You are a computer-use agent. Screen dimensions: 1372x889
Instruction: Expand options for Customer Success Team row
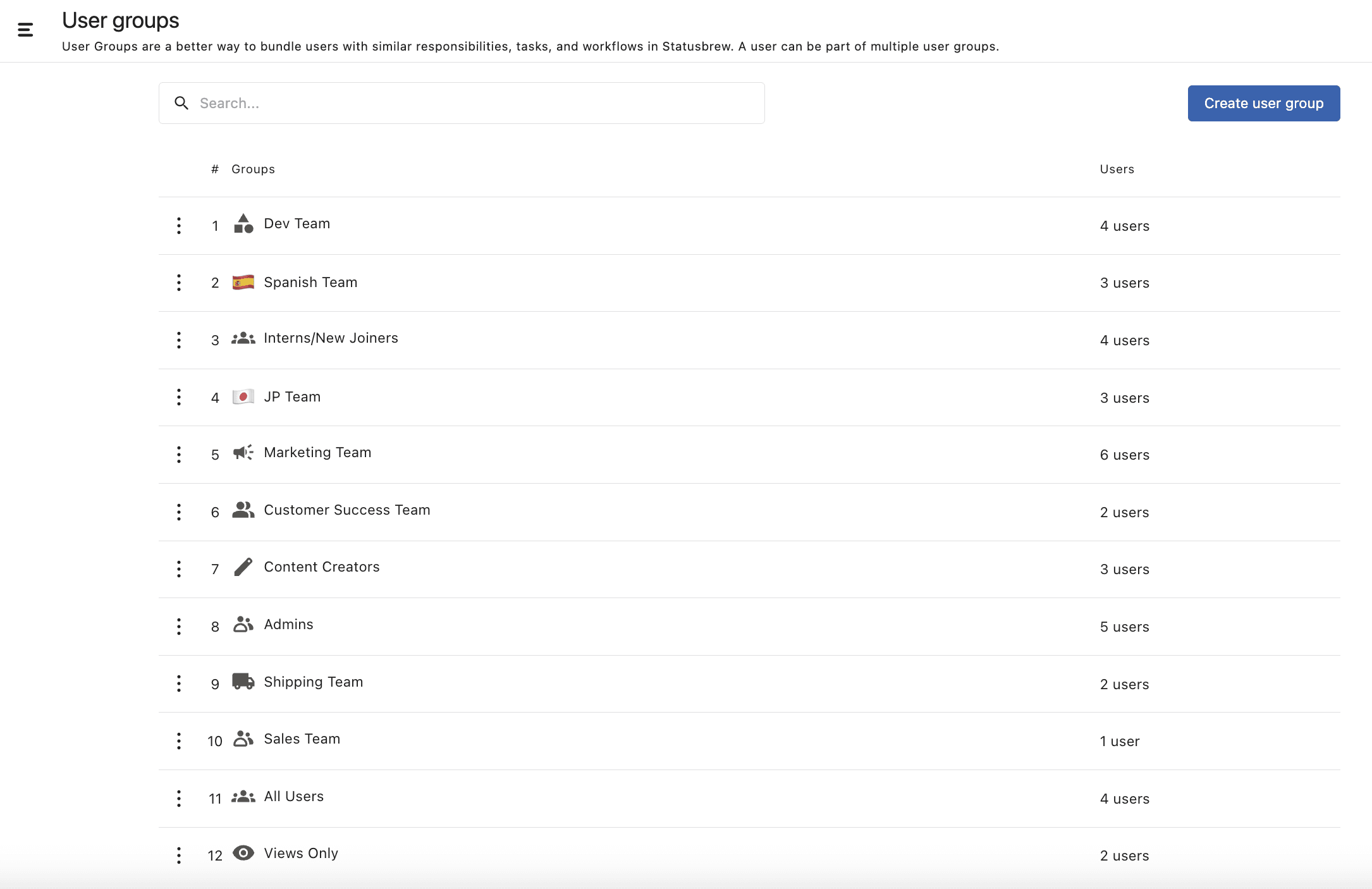pyautogui.click(x=179, y=512)
